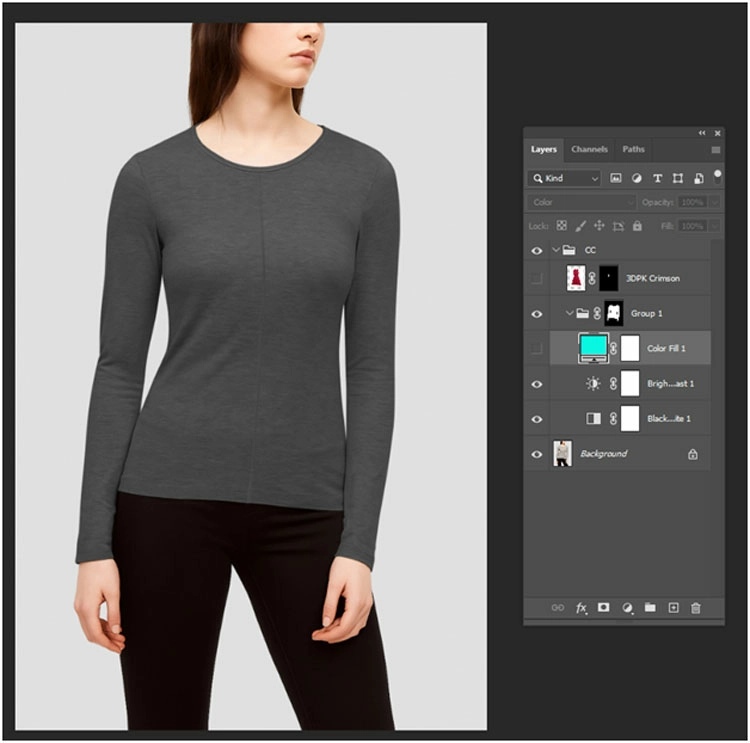Select the Black...ite 1 layer name

point(669,419)
